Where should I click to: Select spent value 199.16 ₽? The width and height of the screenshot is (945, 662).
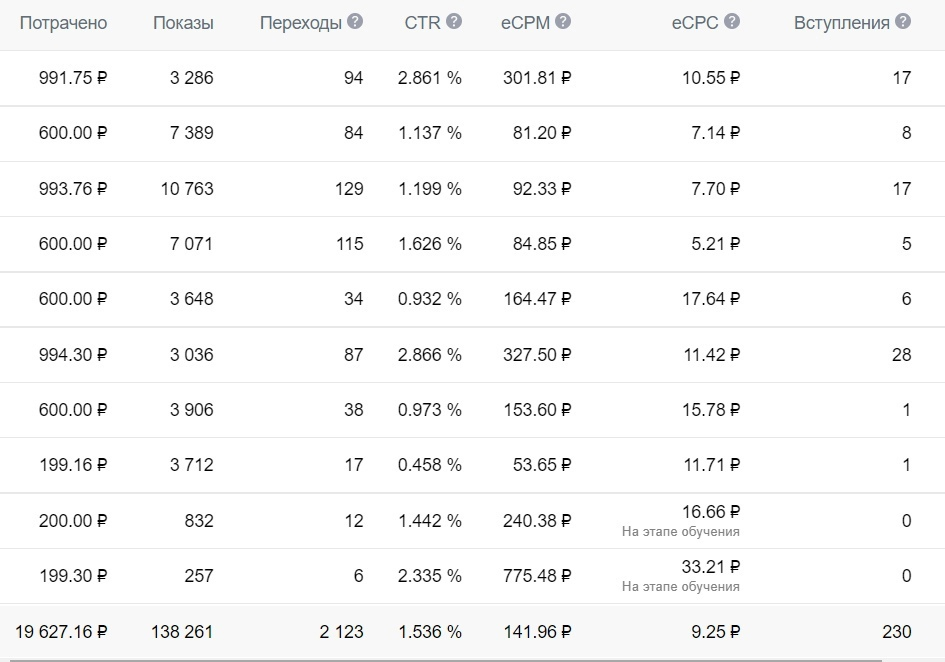click(x=73, y=465)
